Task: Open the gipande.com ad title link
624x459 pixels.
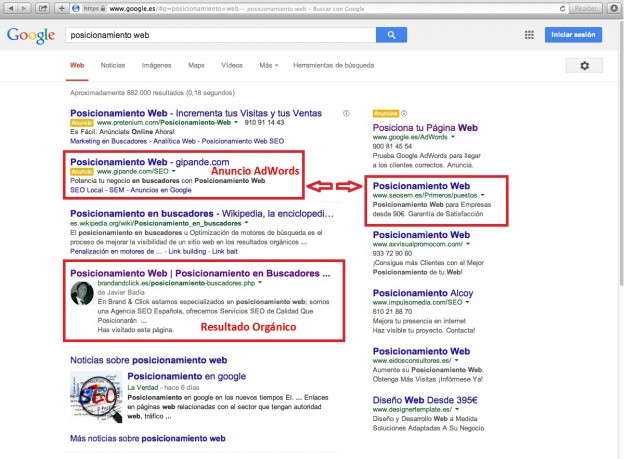Action: click(150, 162)
